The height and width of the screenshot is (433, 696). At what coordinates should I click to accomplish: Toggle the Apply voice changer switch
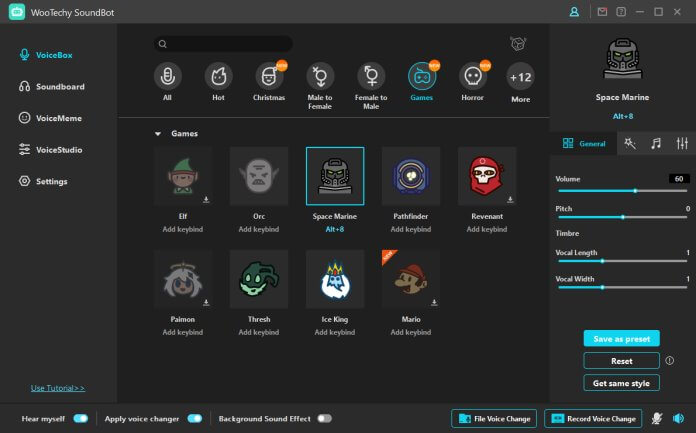click(x=194, y=418)
